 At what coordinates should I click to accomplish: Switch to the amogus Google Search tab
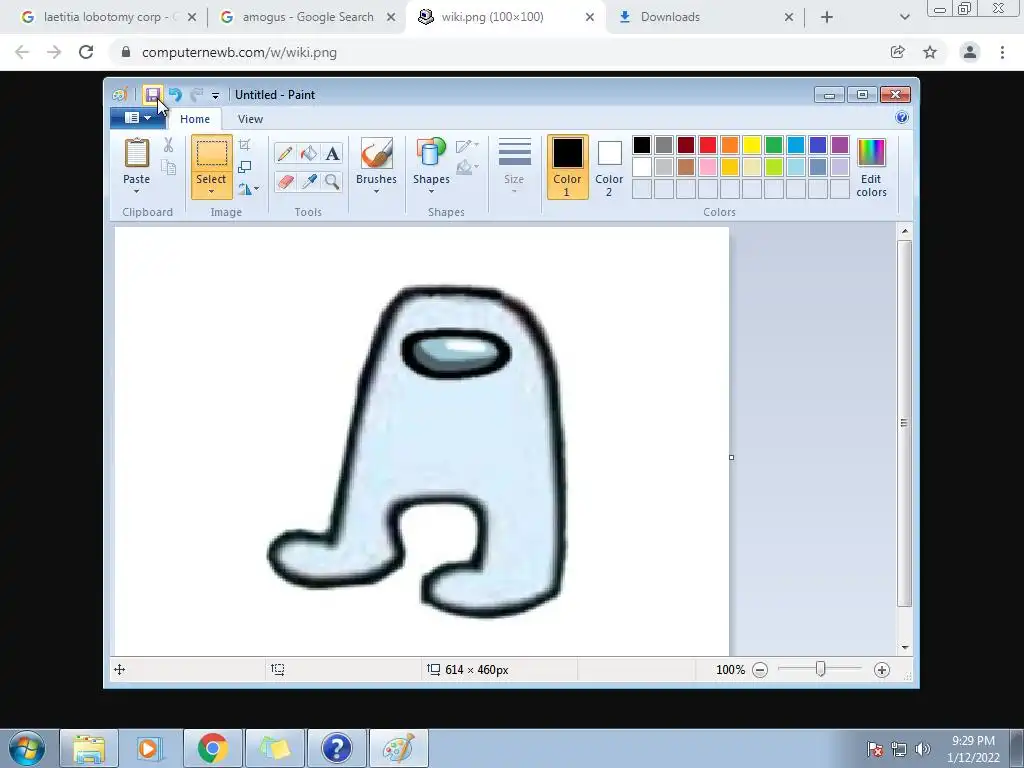pos(308,17)
